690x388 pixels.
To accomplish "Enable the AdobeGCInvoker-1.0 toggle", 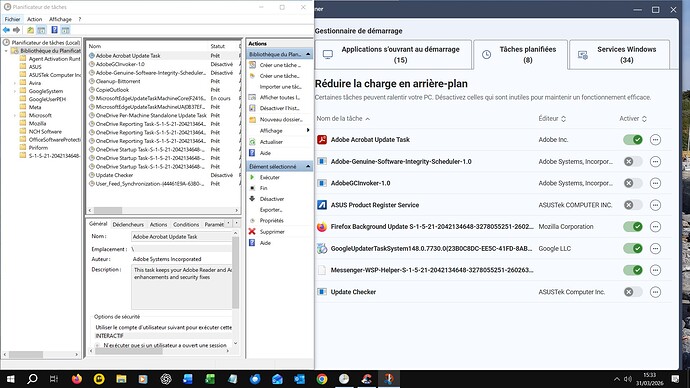I will click(x=633, y=183).
